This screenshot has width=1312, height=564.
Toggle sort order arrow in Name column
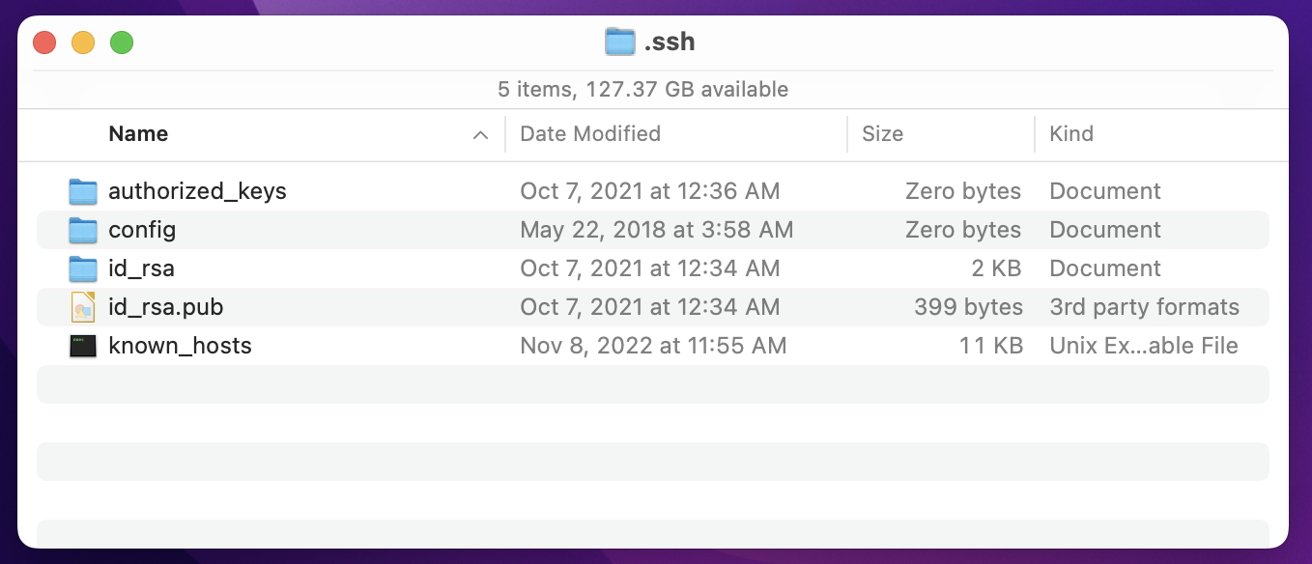pyautogui.click(x=480, y=135)
